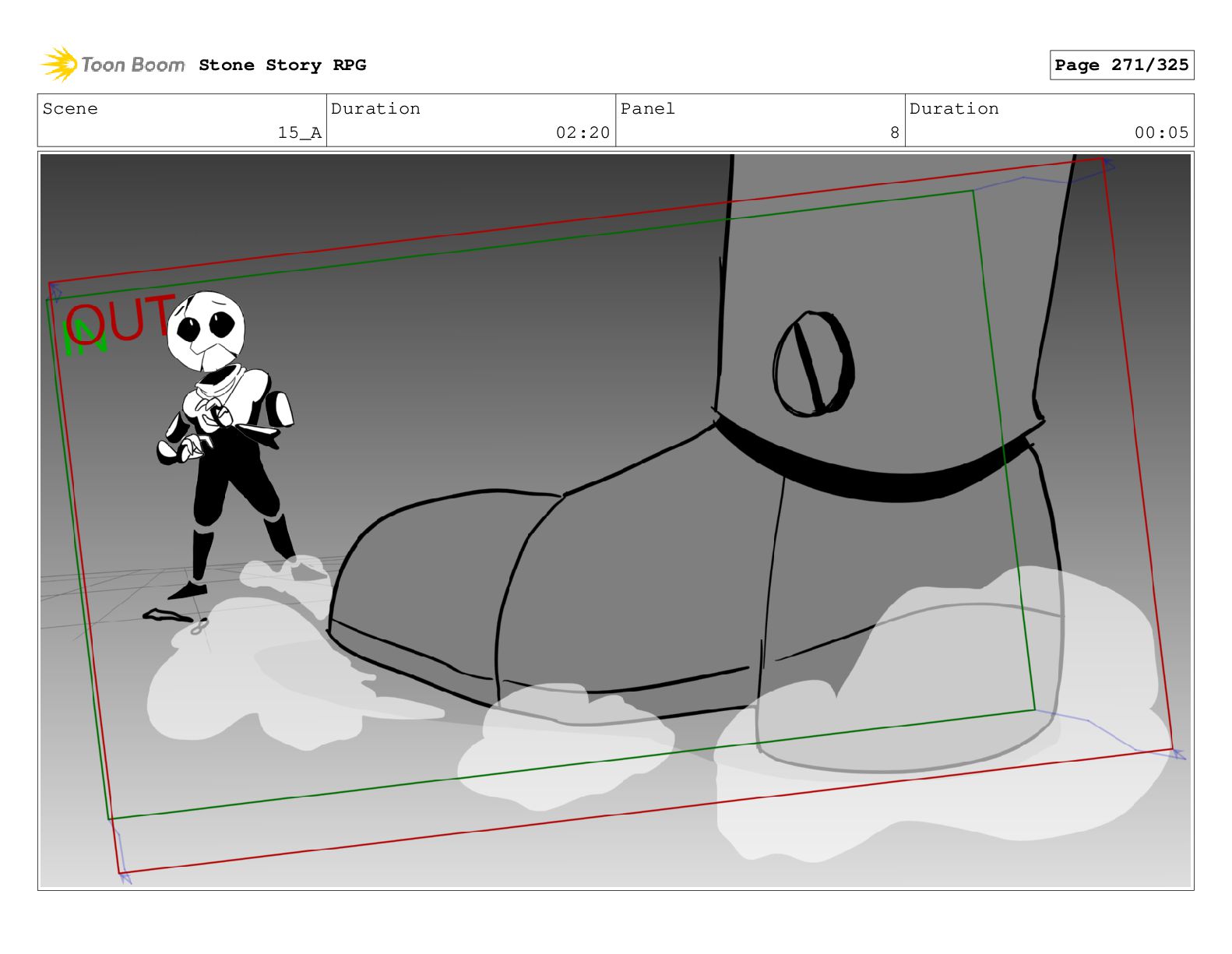Click the bottom-right camera frame arrow handle
1232x954 pixels.
click(1178, 753)
